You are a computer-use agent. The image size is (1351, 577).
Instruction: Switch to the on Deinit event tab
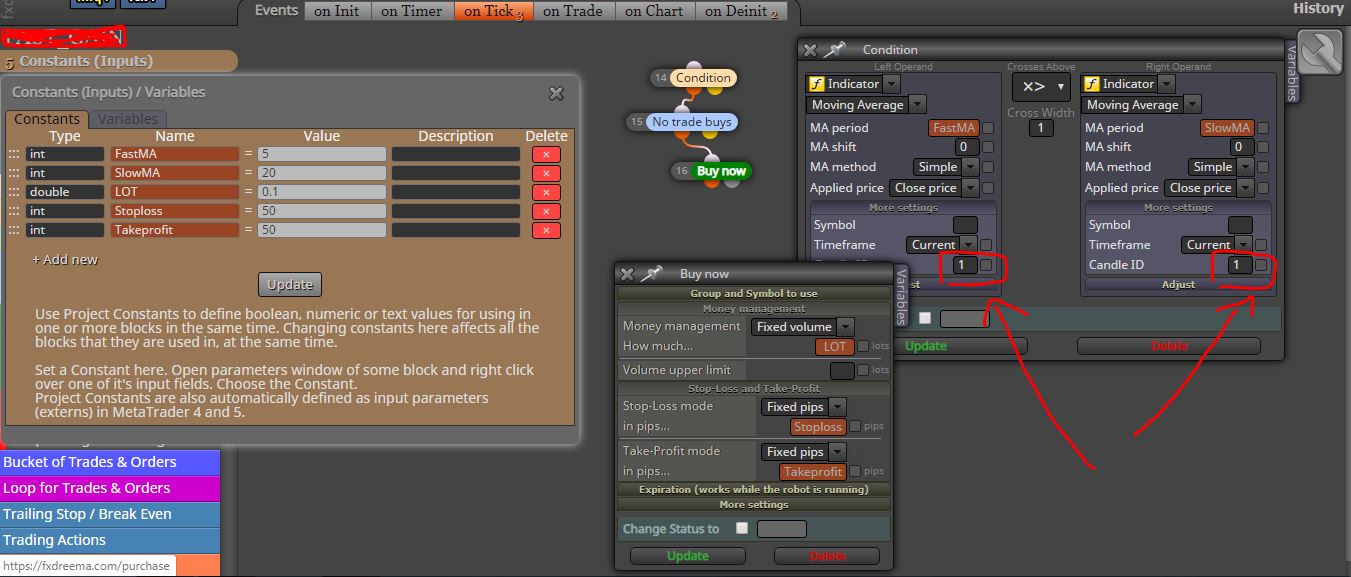741,11
